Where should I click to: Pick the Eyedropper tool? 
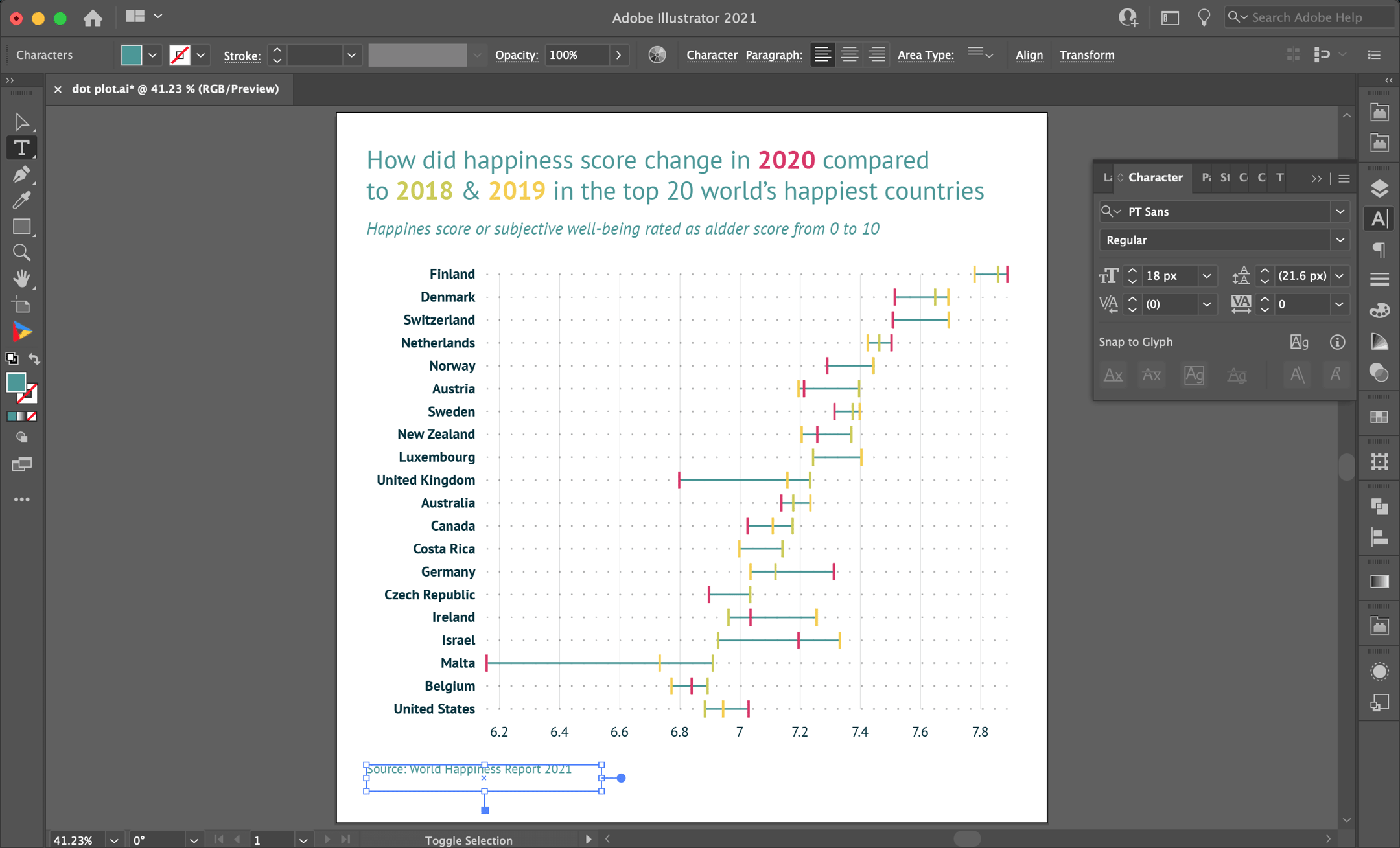click(21, 200)
